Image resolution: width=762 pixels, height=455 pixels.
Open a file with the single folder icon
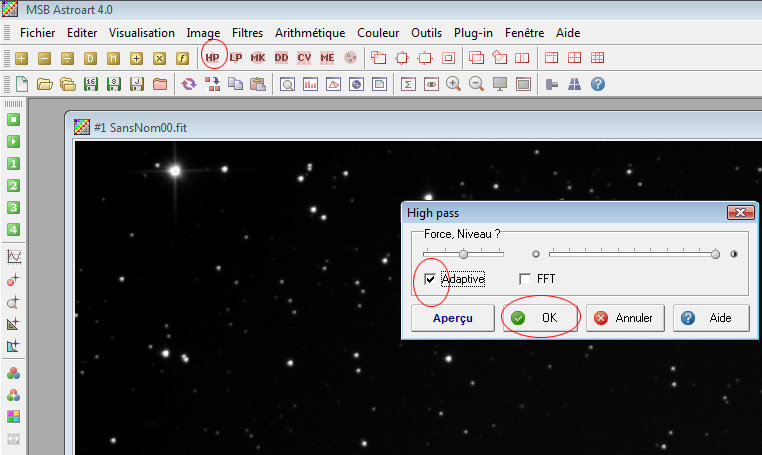pos(45,84)
